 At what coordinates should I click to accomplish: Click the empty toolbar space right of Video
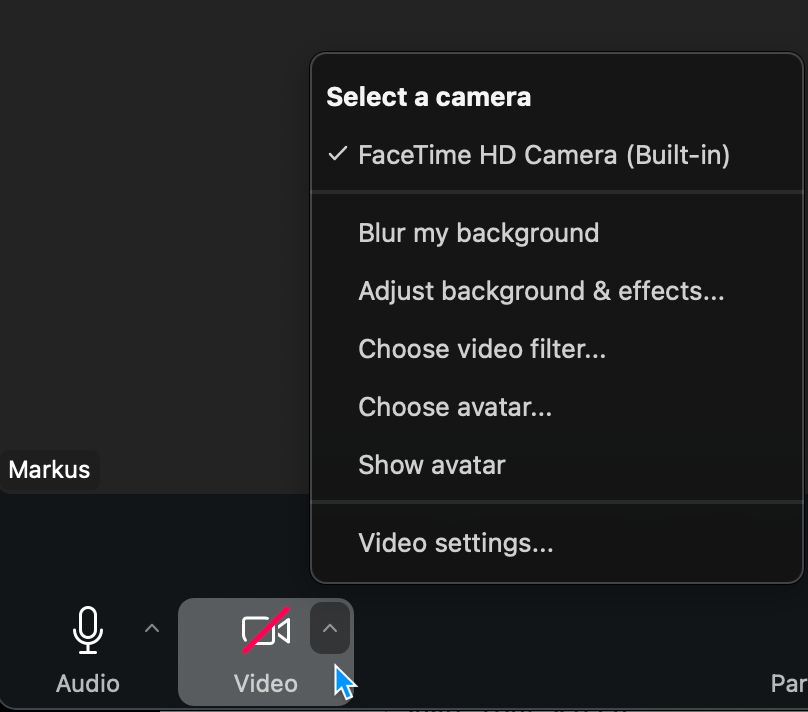pyautogui.click(x=550, y=650)
